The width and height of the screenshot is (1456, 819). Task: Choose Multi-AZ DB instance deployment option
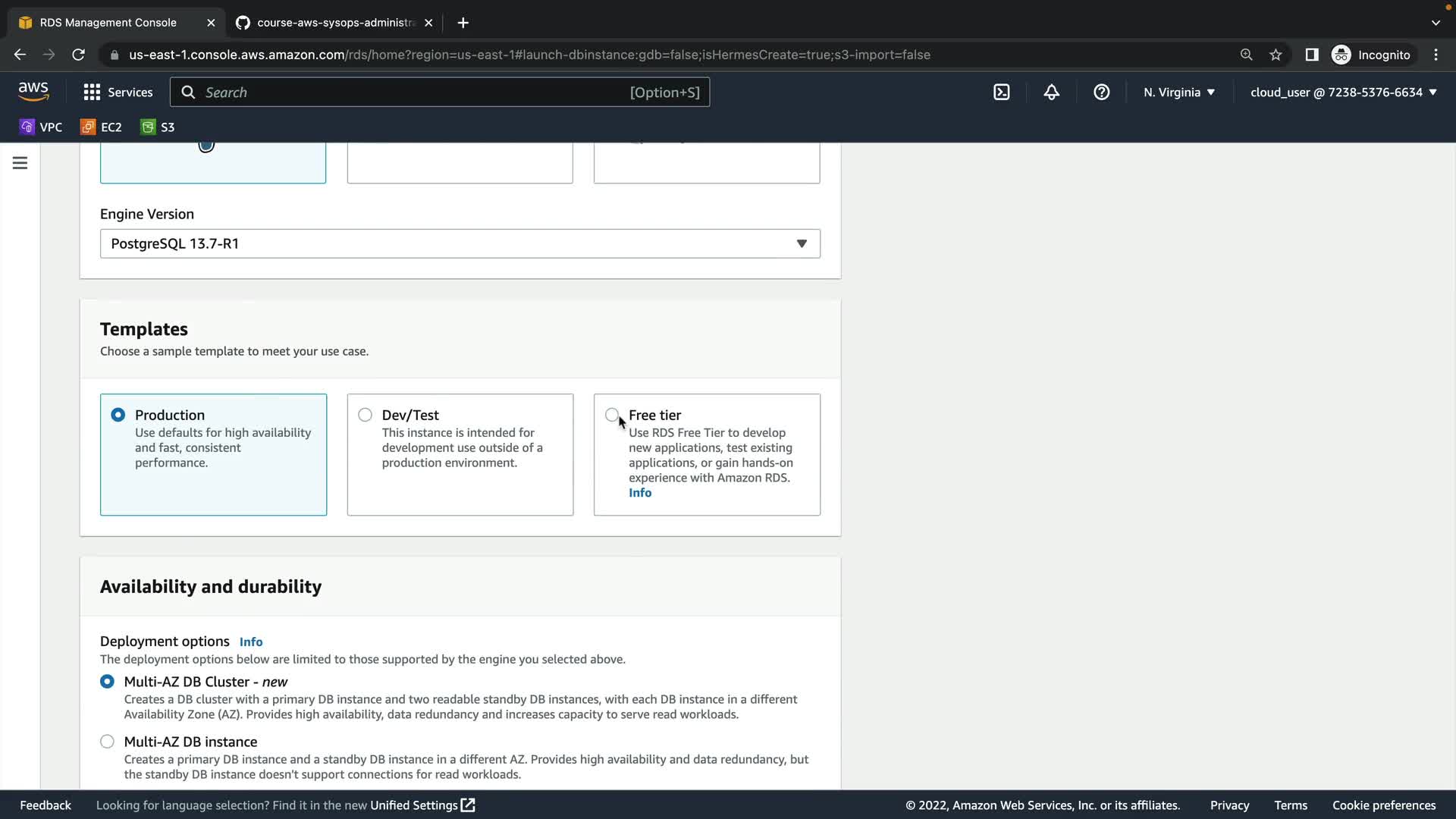(x=107, y=742)
